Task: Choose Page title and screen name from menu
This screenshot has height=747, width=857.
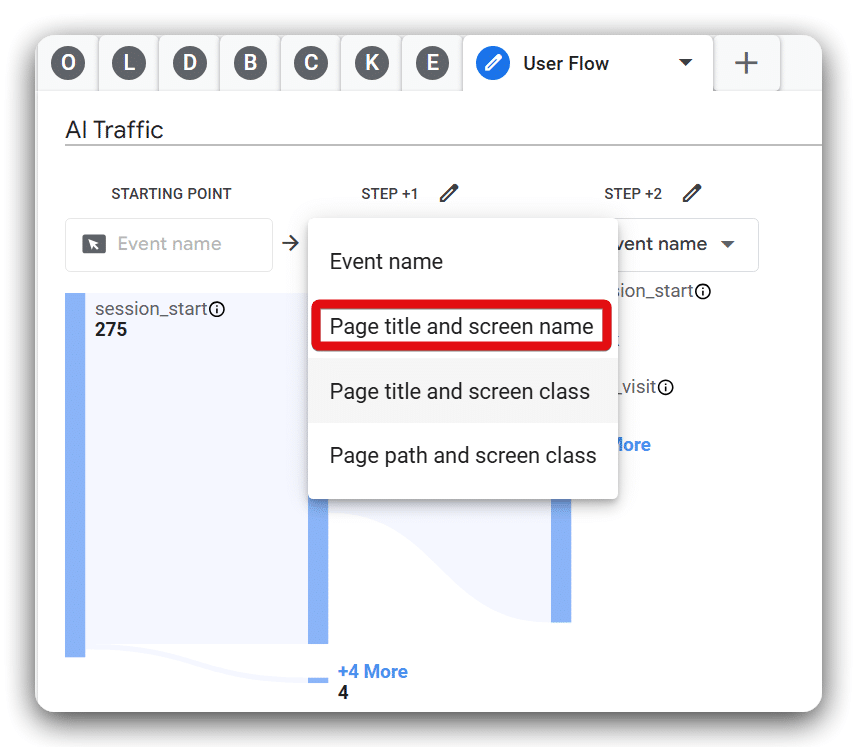Action: pos(461,326)
